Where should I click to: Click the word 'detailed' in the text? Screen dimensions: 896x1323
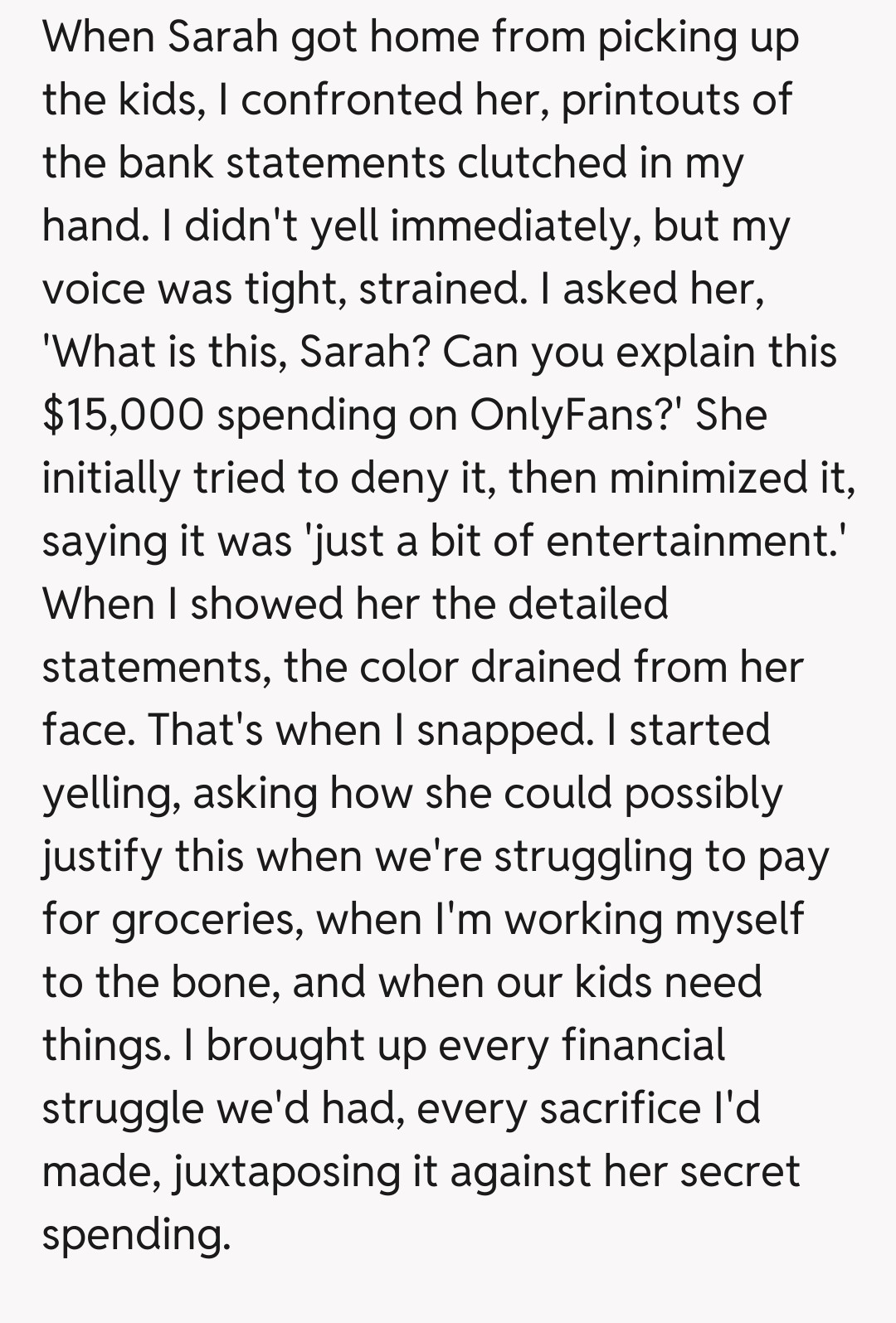[587, 603]
